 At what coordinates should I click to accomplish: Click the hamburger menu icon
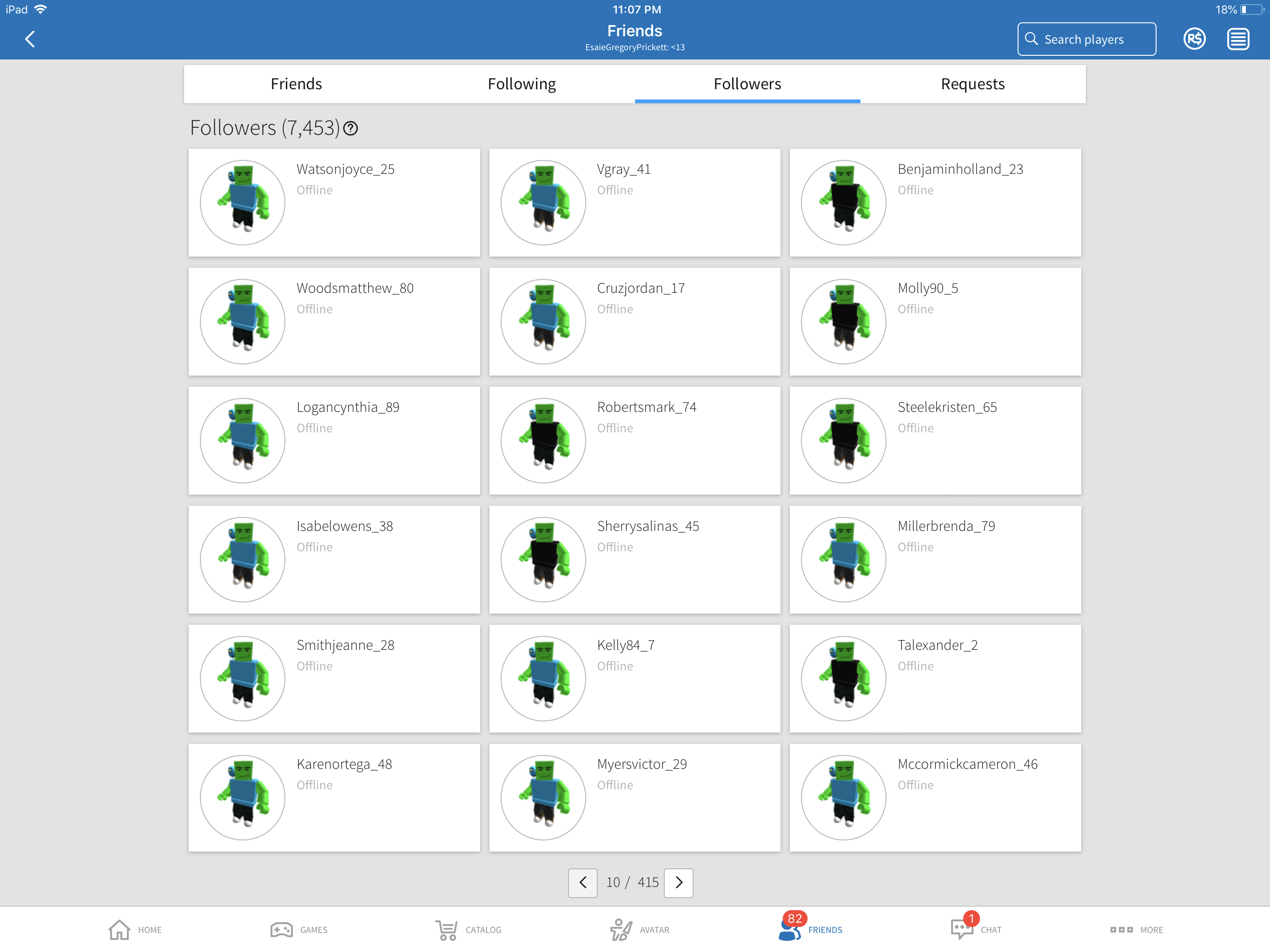pos(1237,38)
